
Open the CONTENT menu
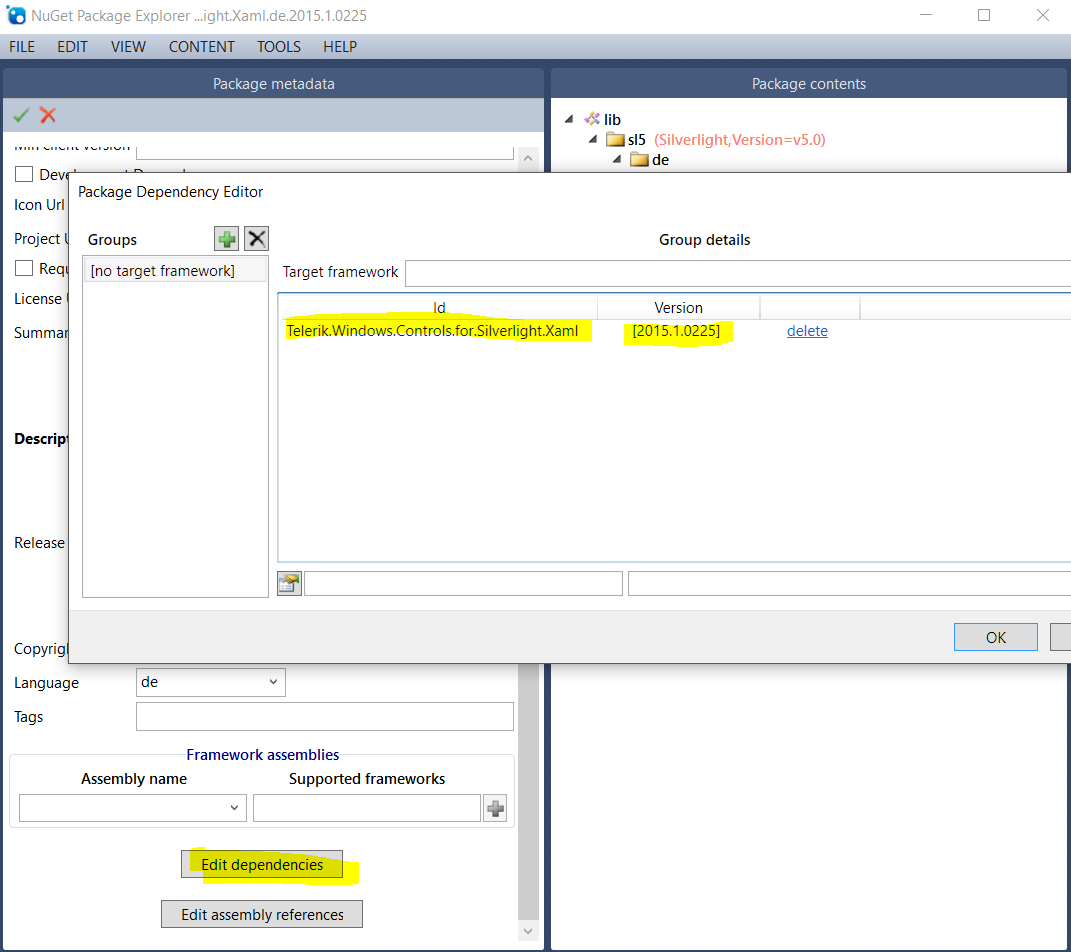coord(201,46)
